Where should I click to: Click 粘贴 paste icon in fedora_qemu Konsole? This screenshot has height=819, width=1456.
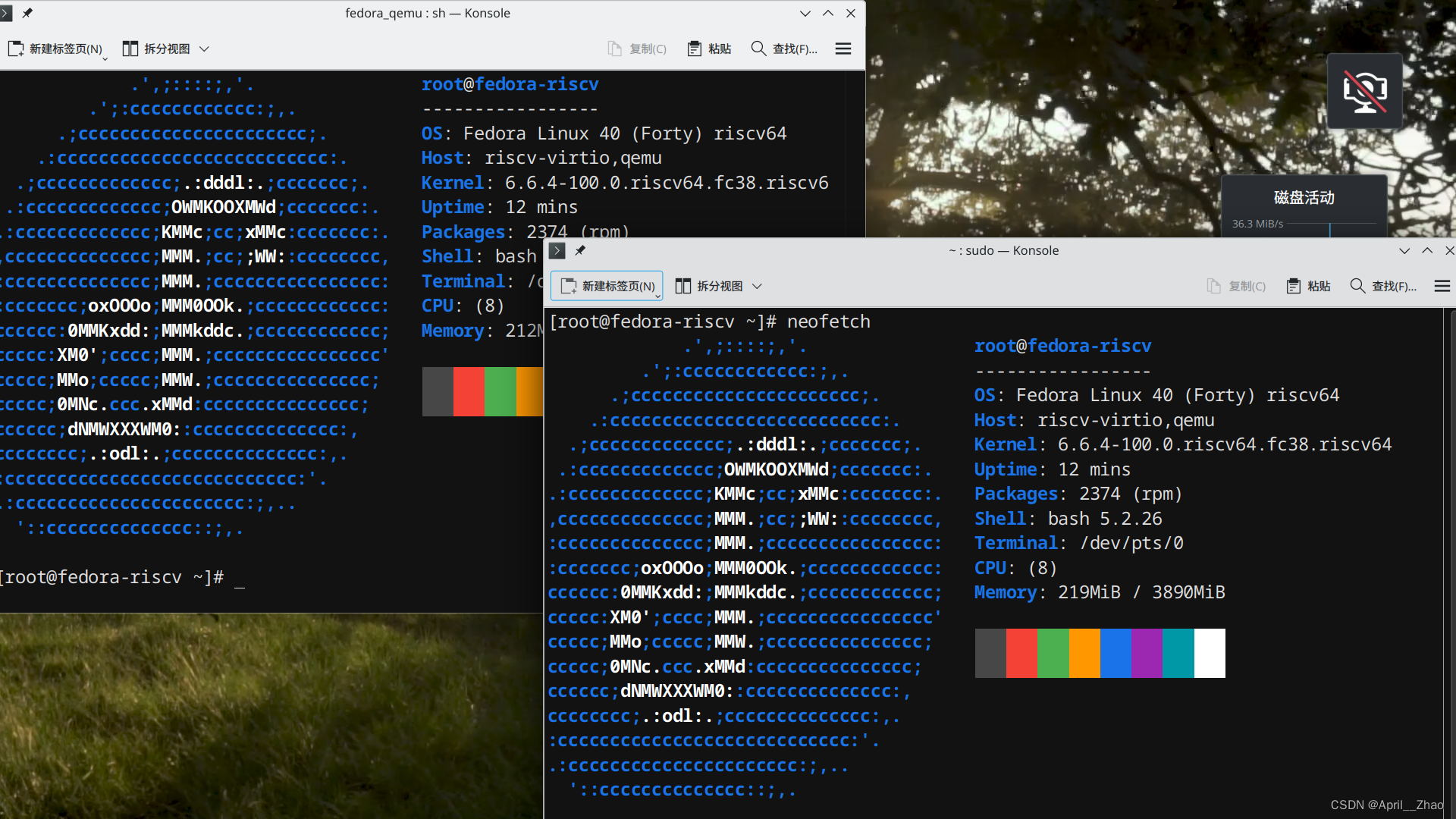[x=694, y=49]
